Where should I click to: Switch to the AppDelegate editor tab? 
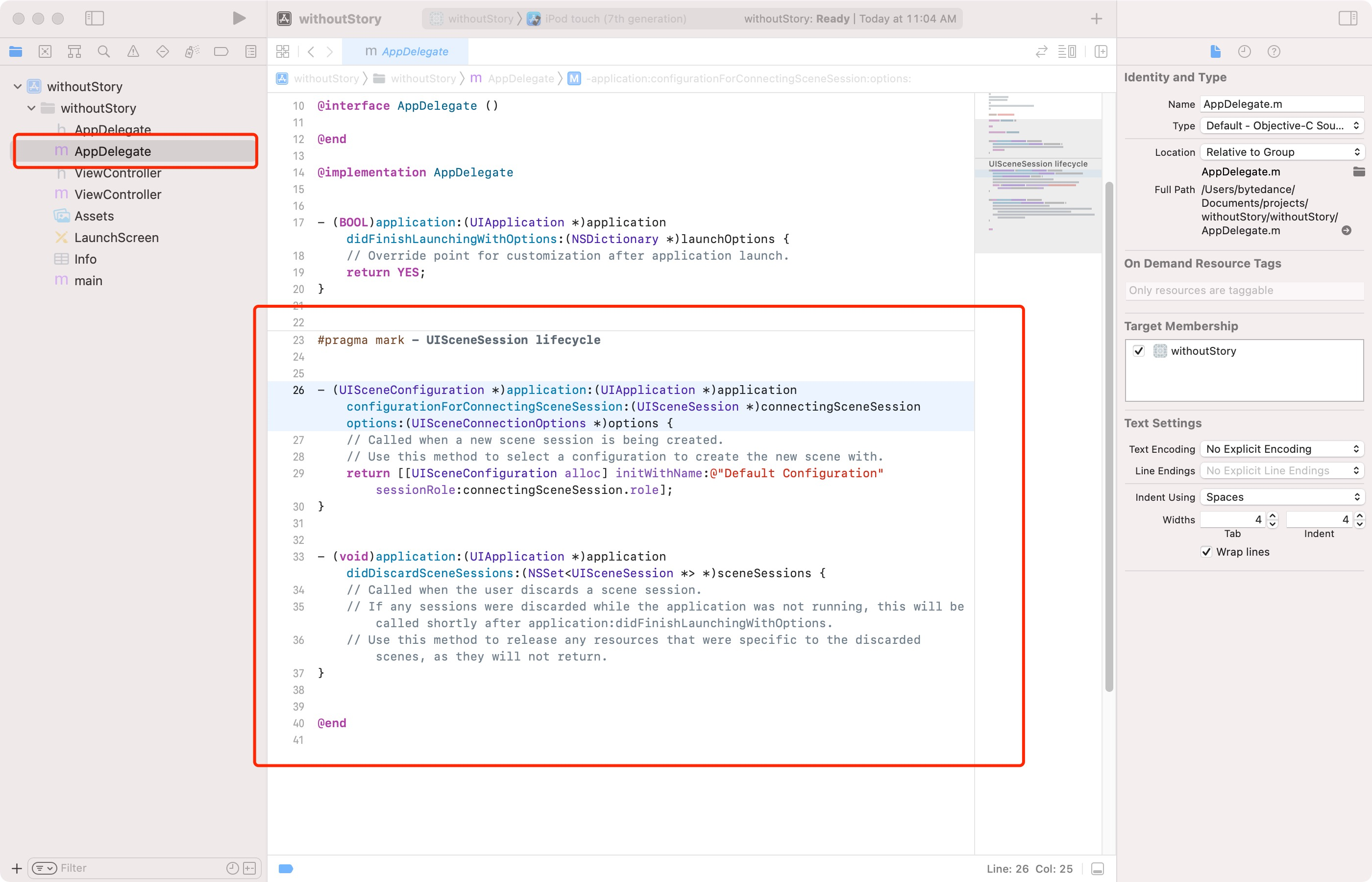point(408,51)
